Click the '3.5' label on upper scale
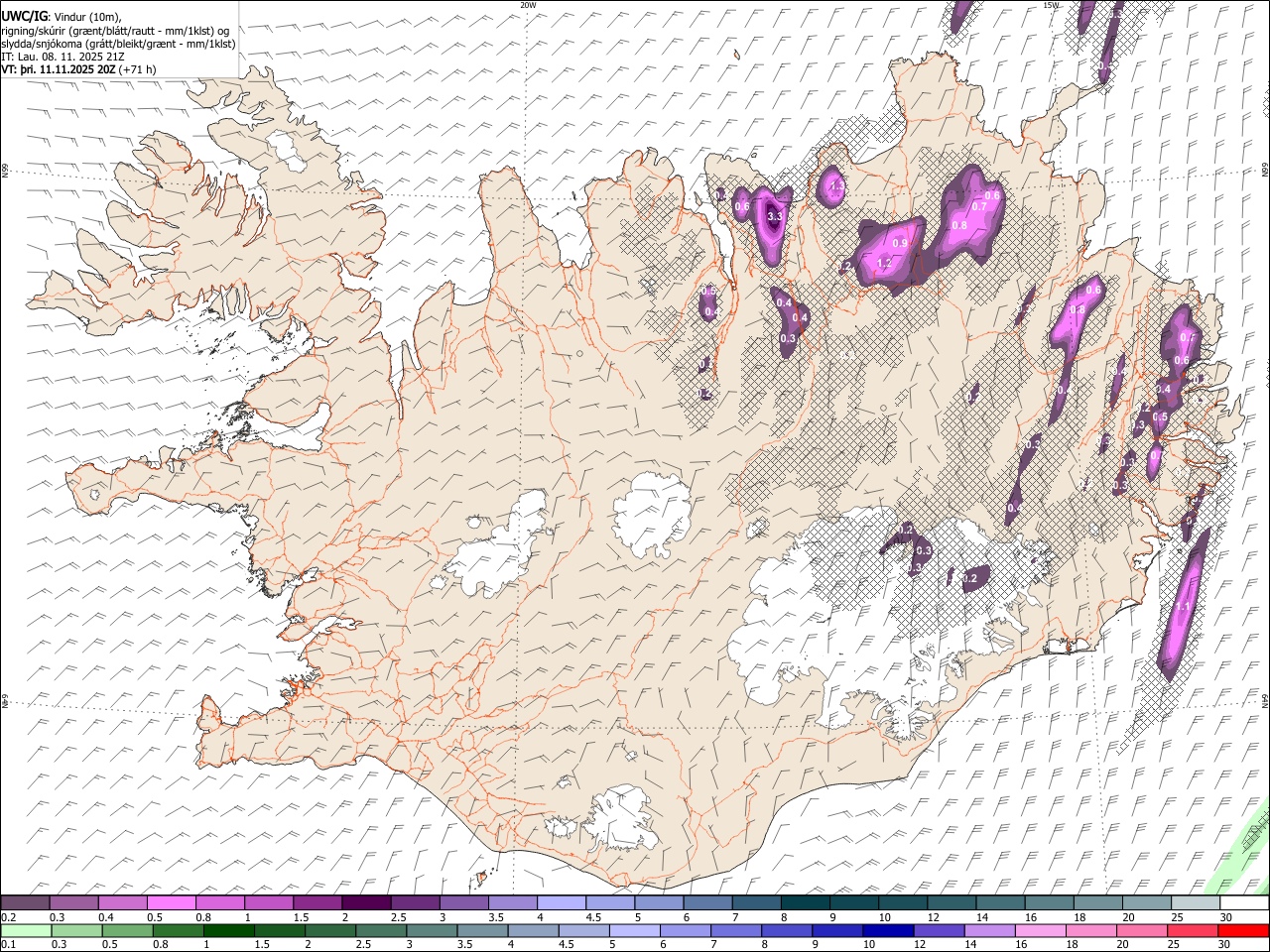Image resolution: width=1270 pixels, height=952 pixels. [497, 917]
